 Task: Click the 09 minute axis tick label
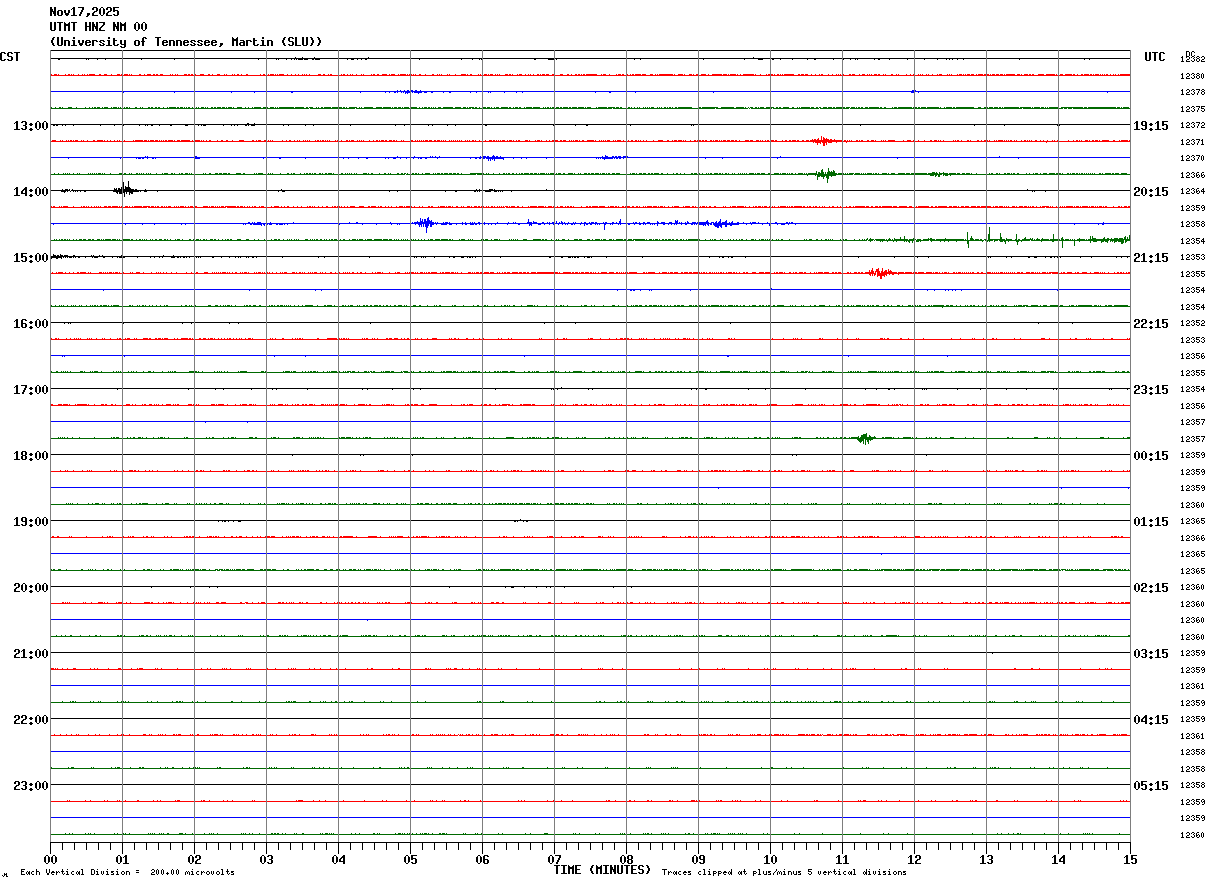699,859
